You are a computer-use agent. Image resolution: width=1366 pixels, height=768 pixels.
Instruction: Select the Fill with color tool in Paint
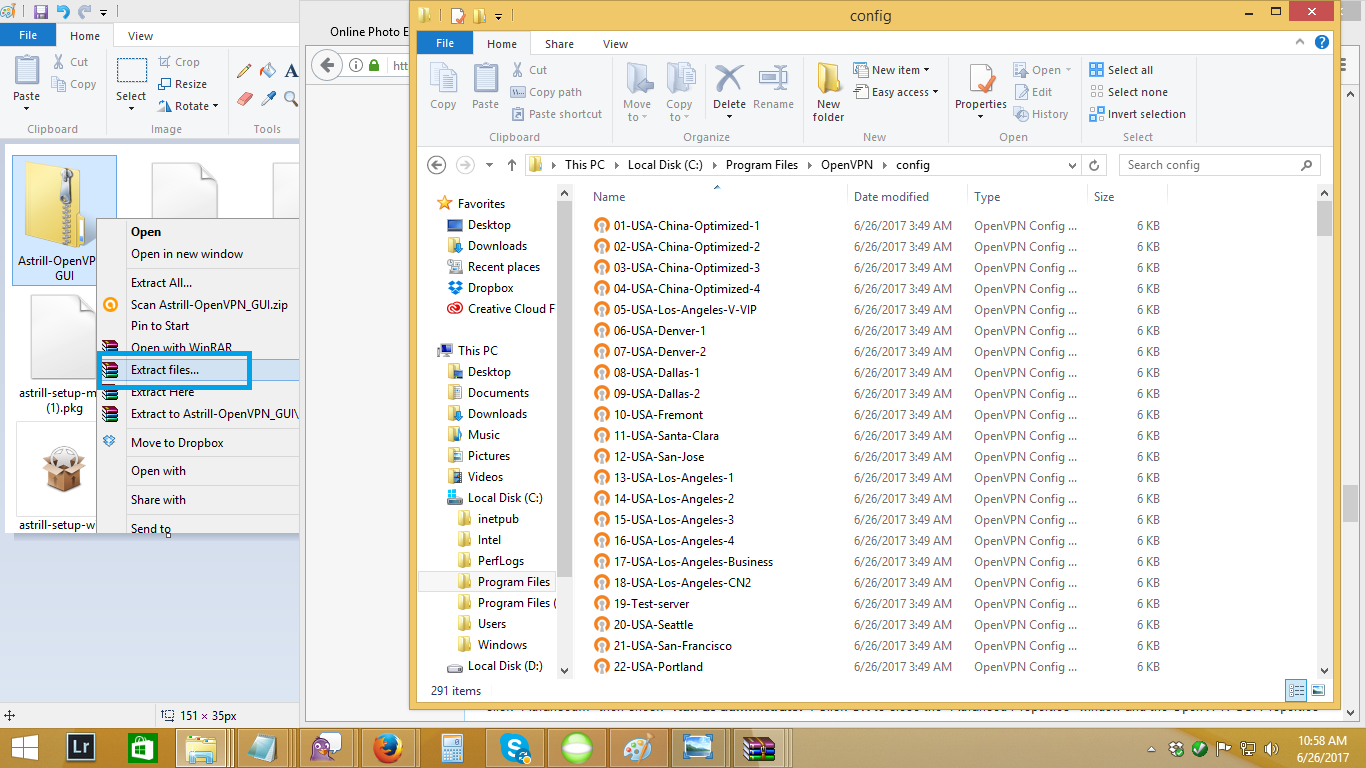coord(268,71)
